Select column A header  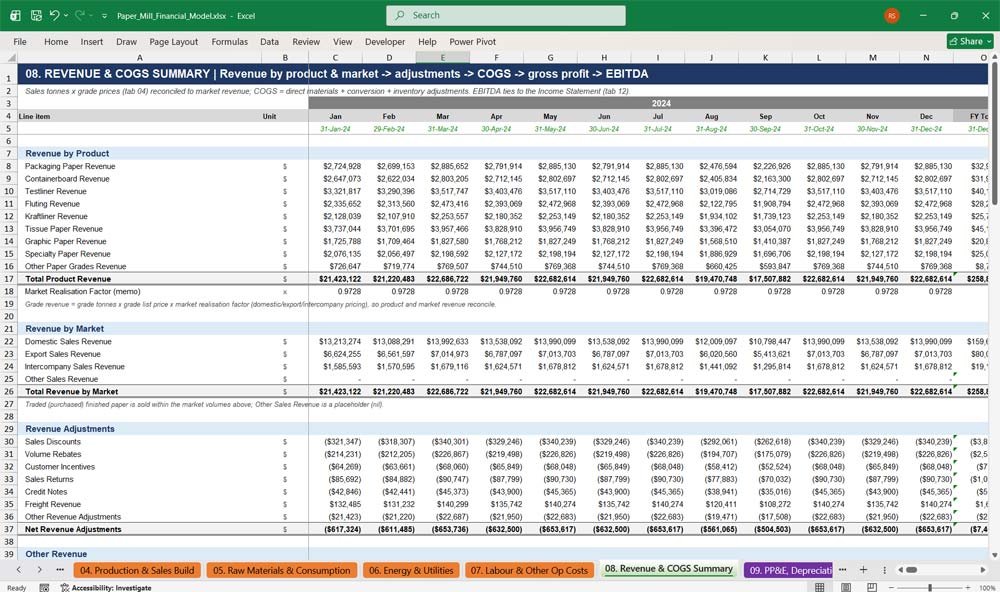point(140,57)
